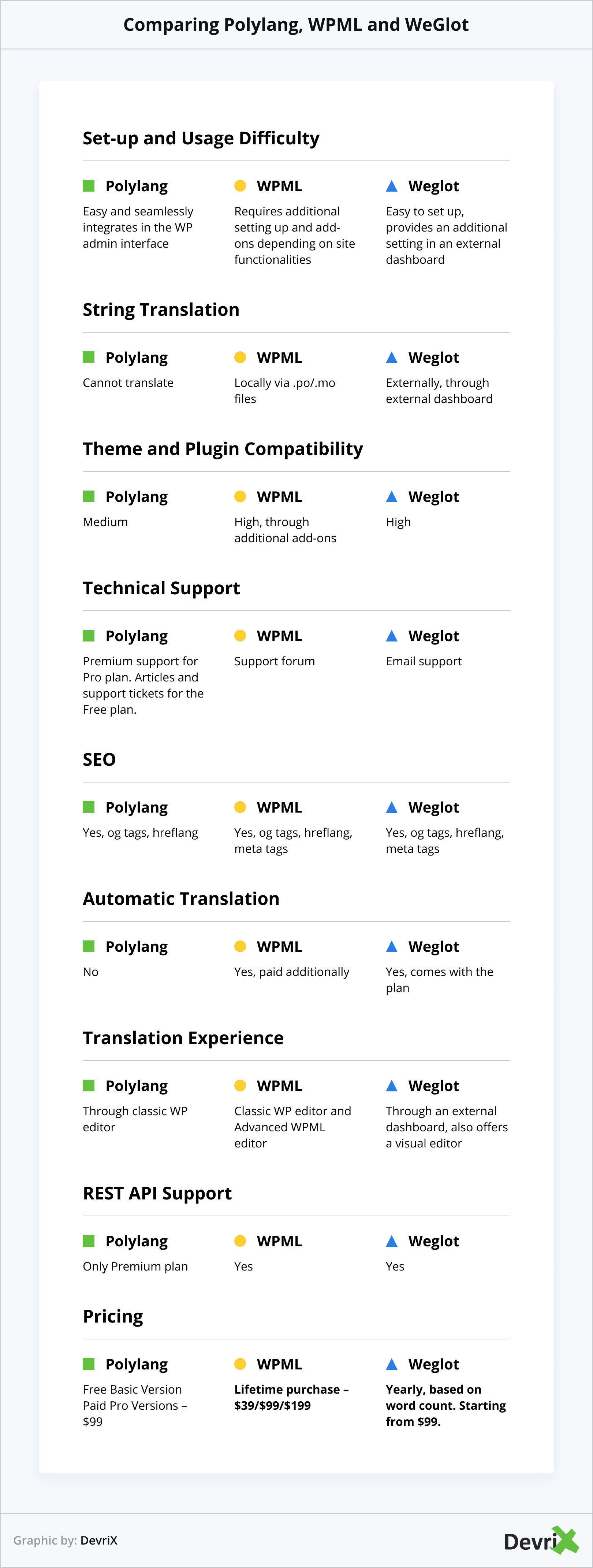593x1568 pixels.
Task: Click the "Graphic by: DevriX" credit text
Action: point(66,1540)
